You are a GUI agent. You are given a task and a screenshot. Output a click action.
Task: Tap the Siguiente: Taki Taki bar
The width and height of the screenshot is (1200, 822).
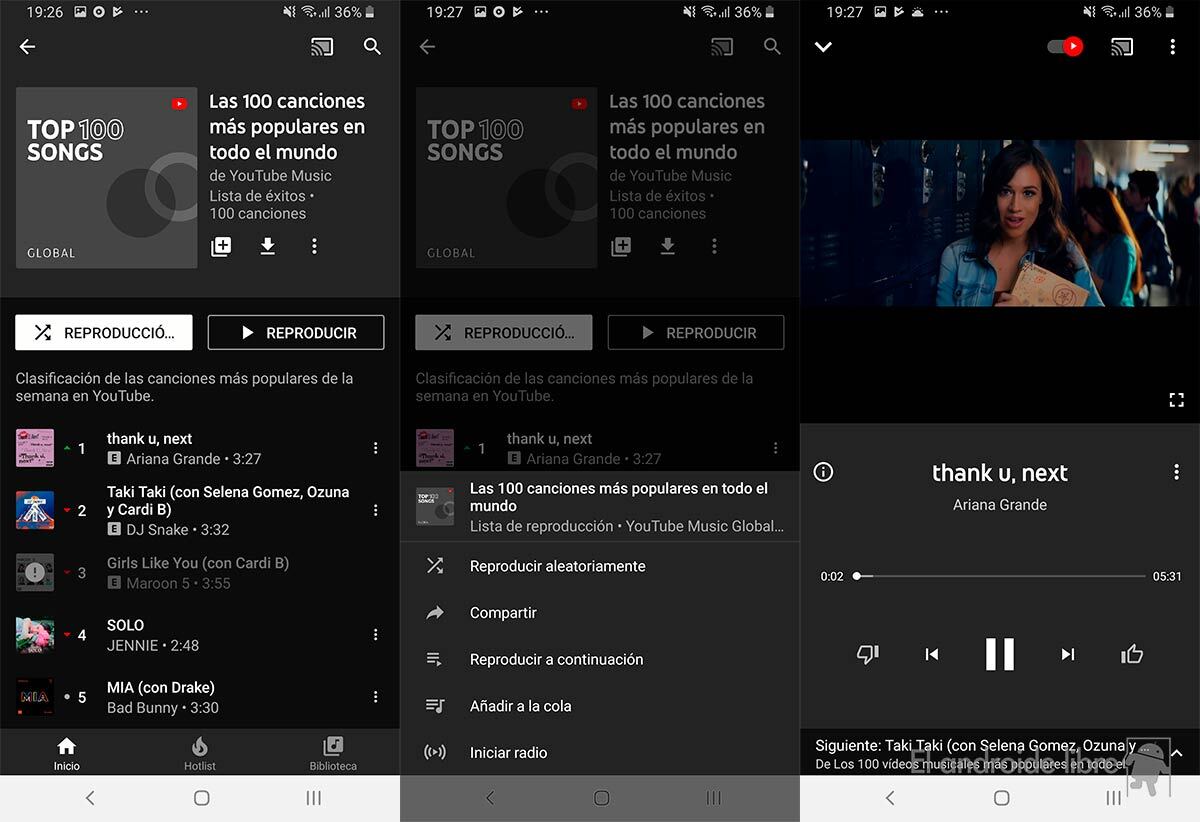(1000, 753)
